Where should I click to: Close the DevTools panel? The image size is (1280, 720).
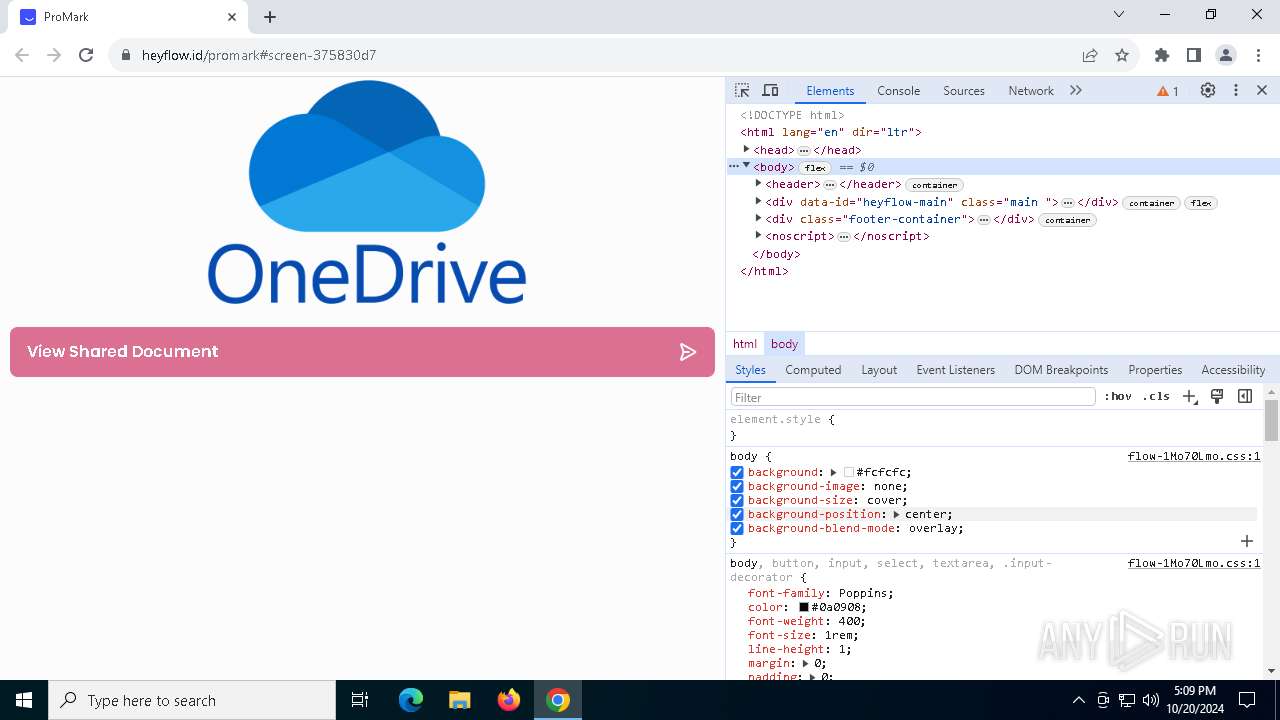pos(1262,90)
